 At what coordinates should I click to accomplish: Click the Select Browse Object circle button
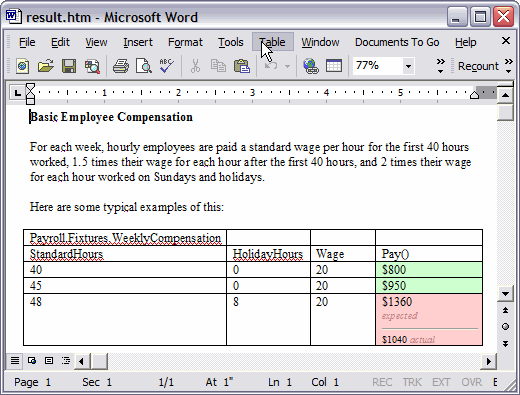pos(505,326)
